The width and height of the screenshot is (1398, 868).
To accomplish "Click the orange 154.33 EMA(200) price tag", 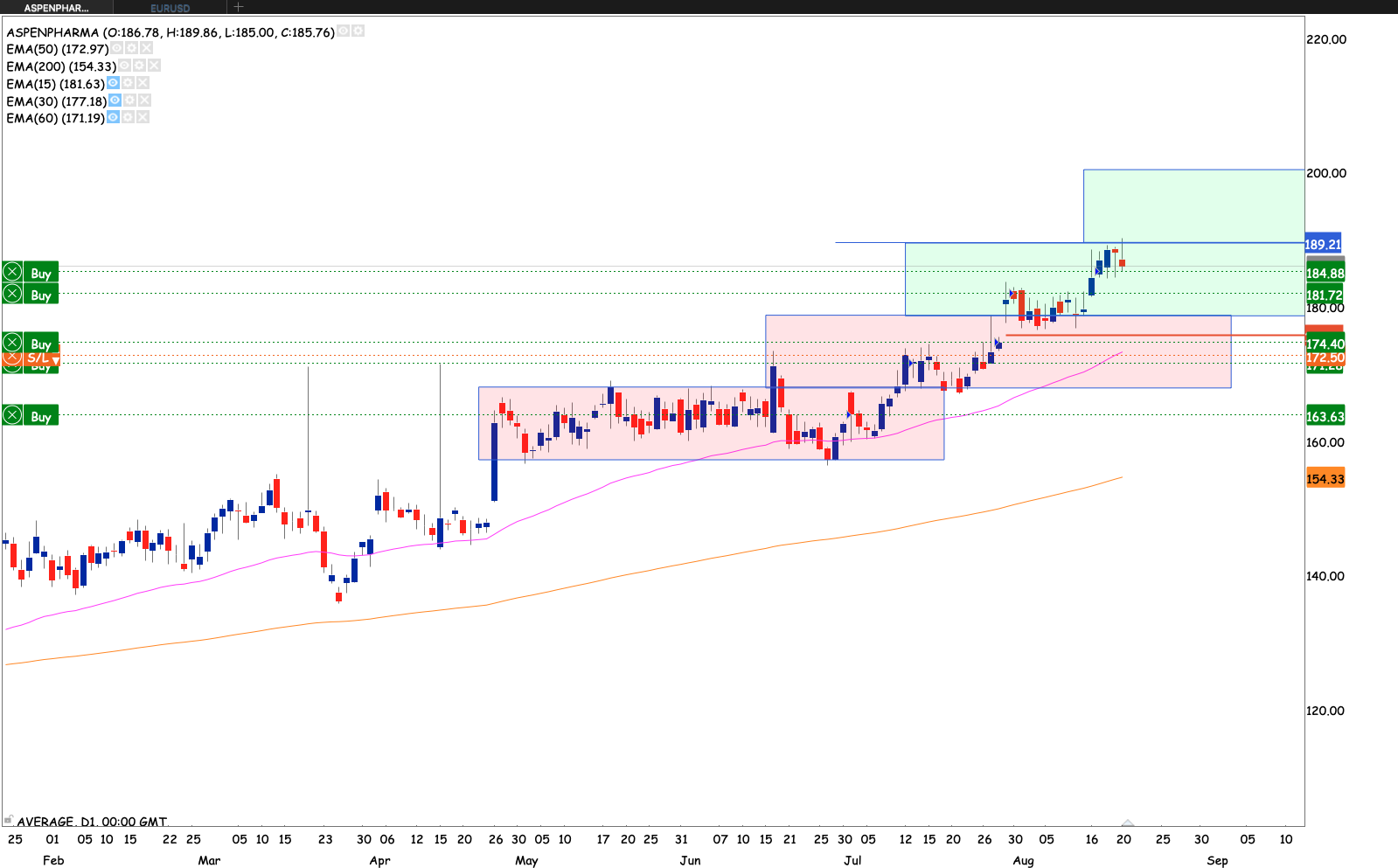I will (1325, 479).
